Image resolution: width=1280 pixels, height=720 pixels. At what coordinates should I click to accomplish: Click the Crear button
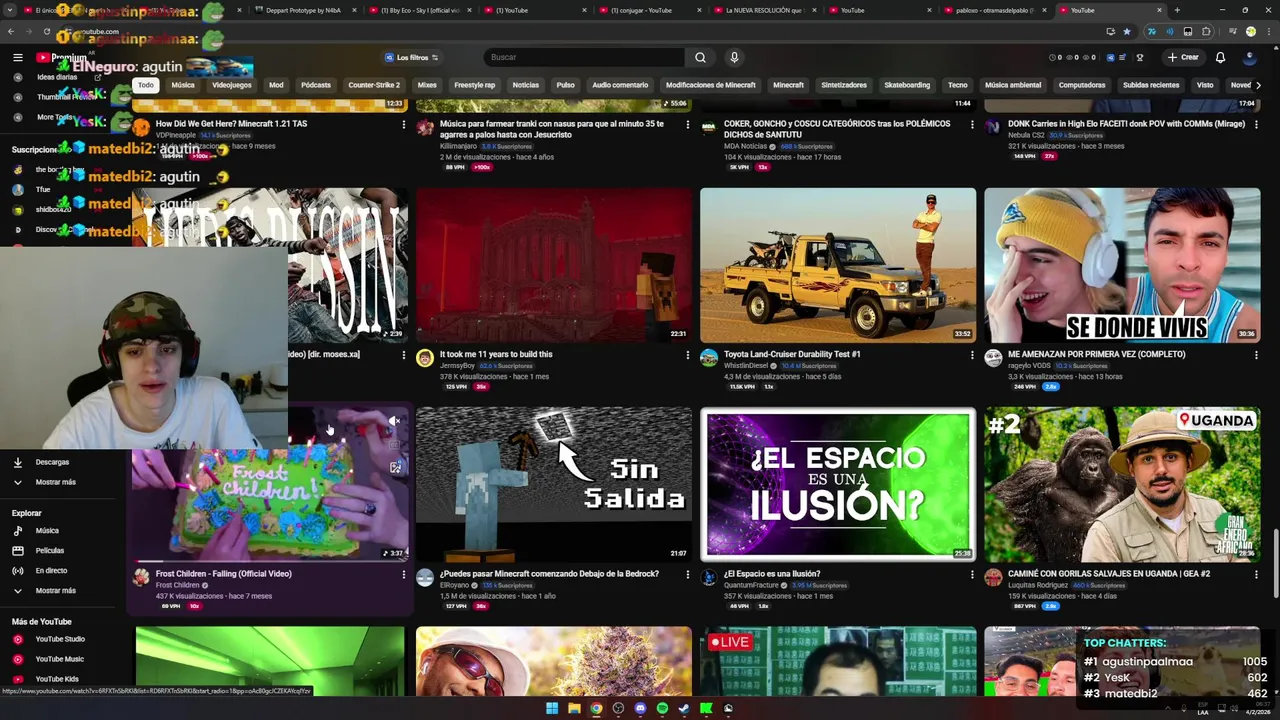[1183, 57]
